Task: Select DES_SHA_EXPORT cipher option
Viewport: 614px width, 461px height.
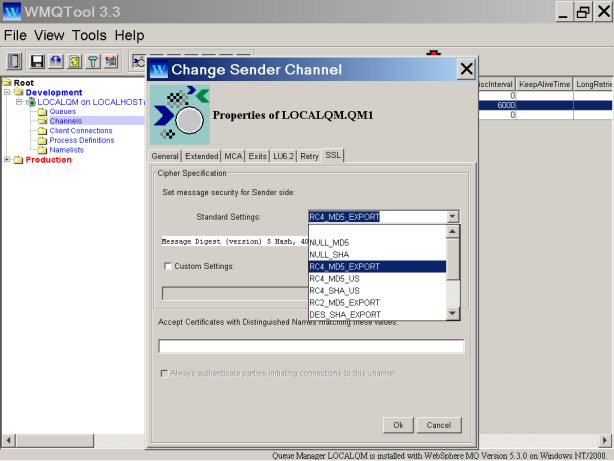Action: click(x=377, y=315)
